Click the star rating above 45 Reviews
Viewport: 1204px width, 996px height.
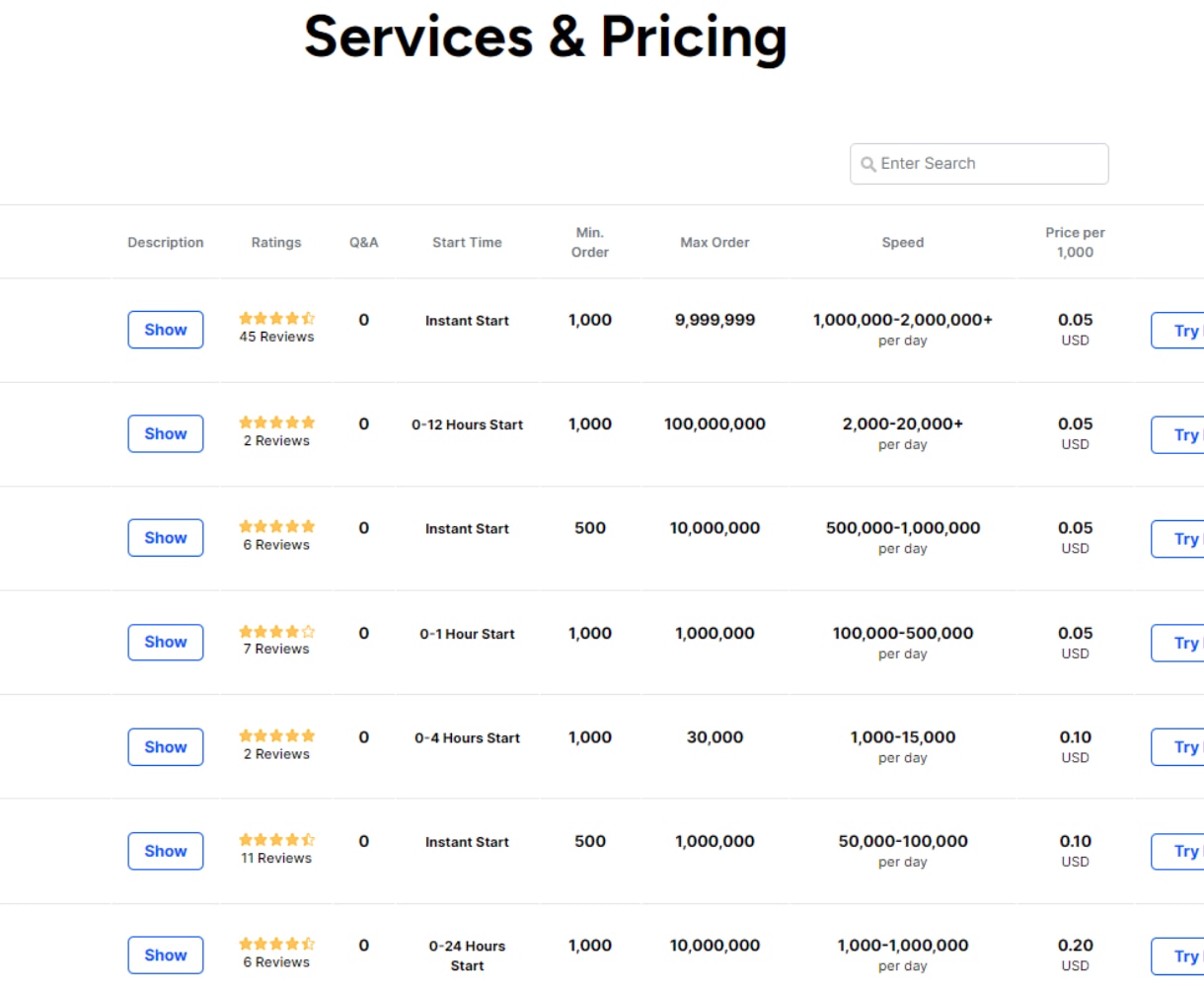(x=276, y=318)
